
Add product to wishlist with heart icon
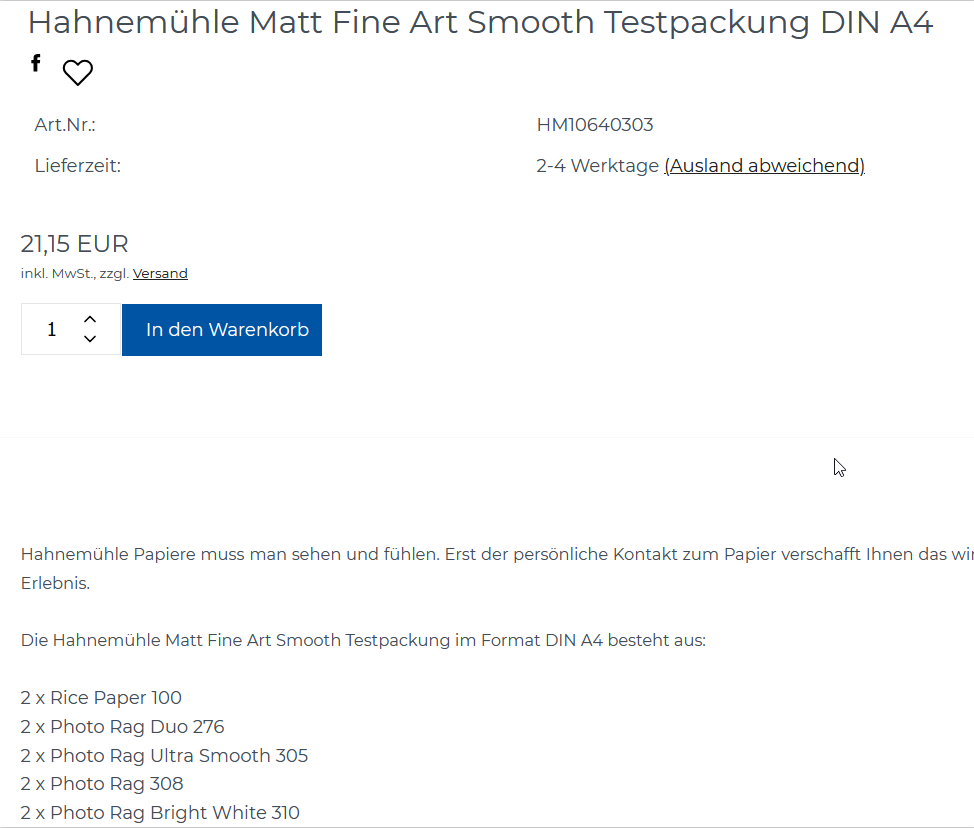point(78,72)
